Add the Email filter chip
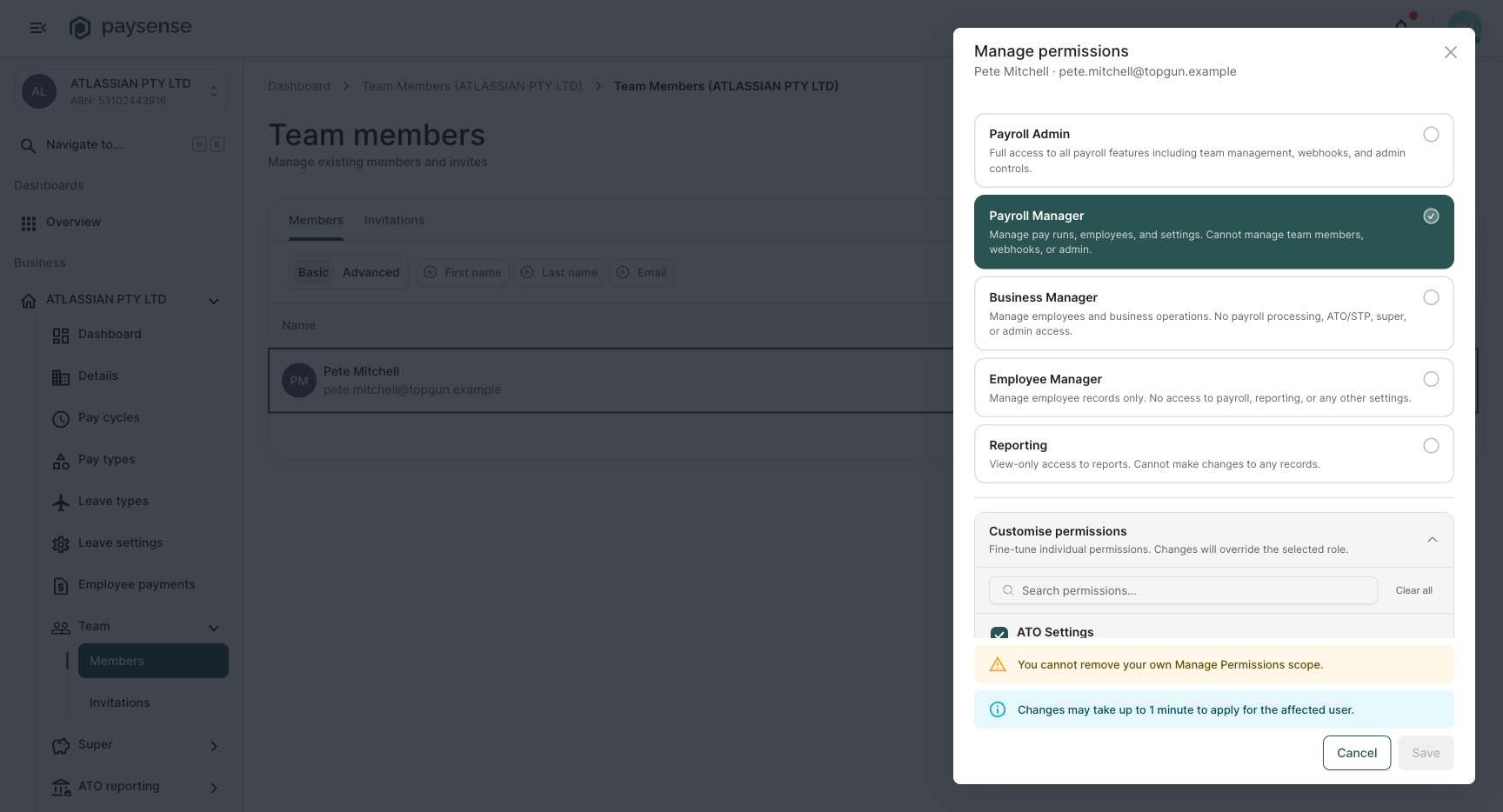The height and width of the screenshot is (812, 1503). (x=642, y=272)
